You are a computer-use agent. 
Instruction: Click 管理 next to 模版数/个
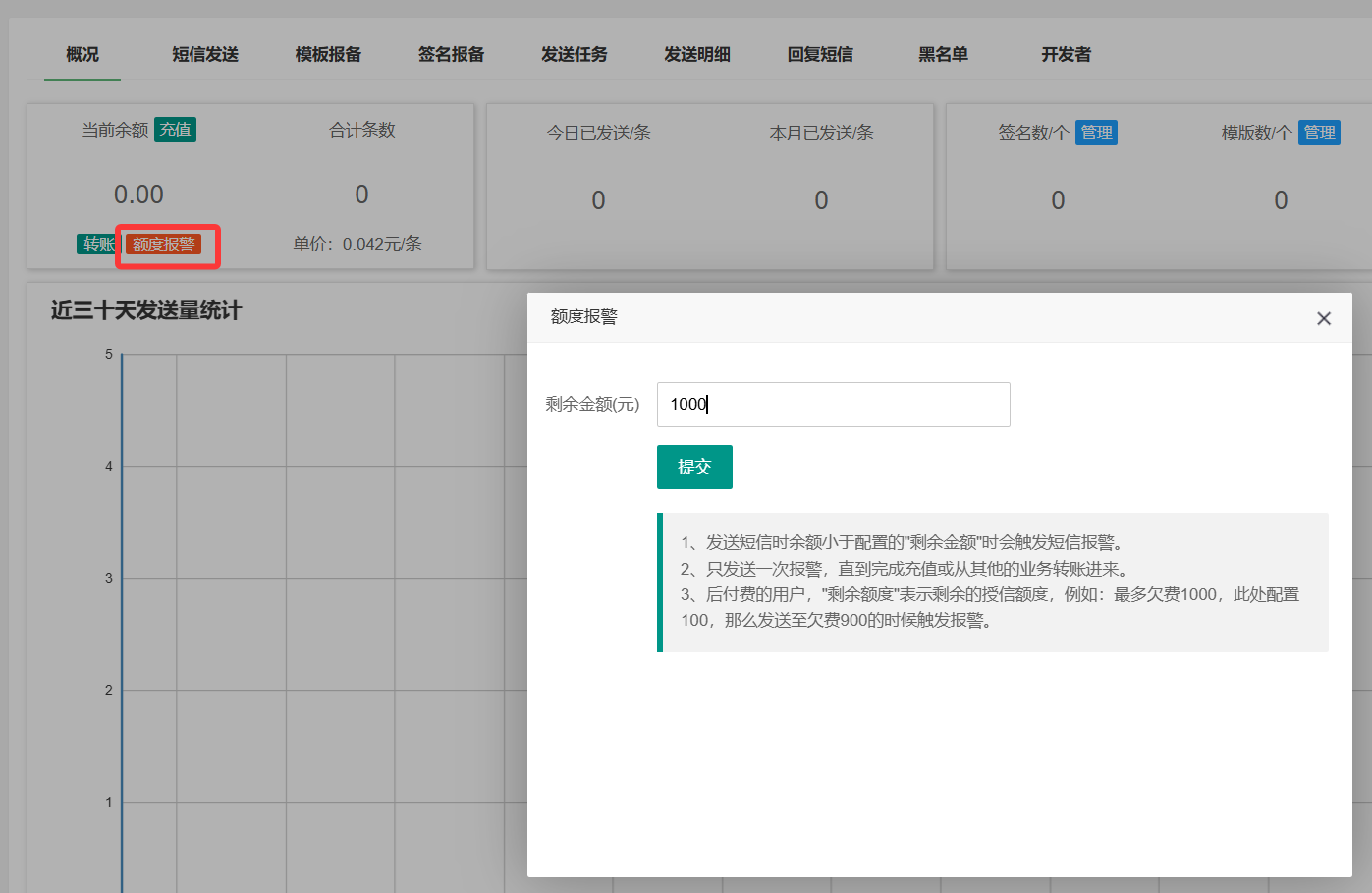click(1319, 133)
